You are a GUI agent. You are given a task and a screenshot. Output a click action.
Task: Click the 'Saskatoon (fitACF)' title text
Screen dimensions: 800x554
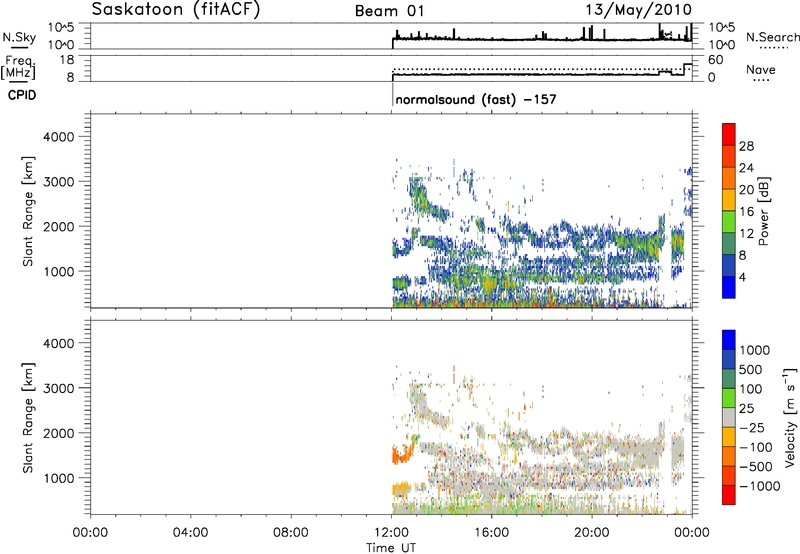(x=176, y=10)
